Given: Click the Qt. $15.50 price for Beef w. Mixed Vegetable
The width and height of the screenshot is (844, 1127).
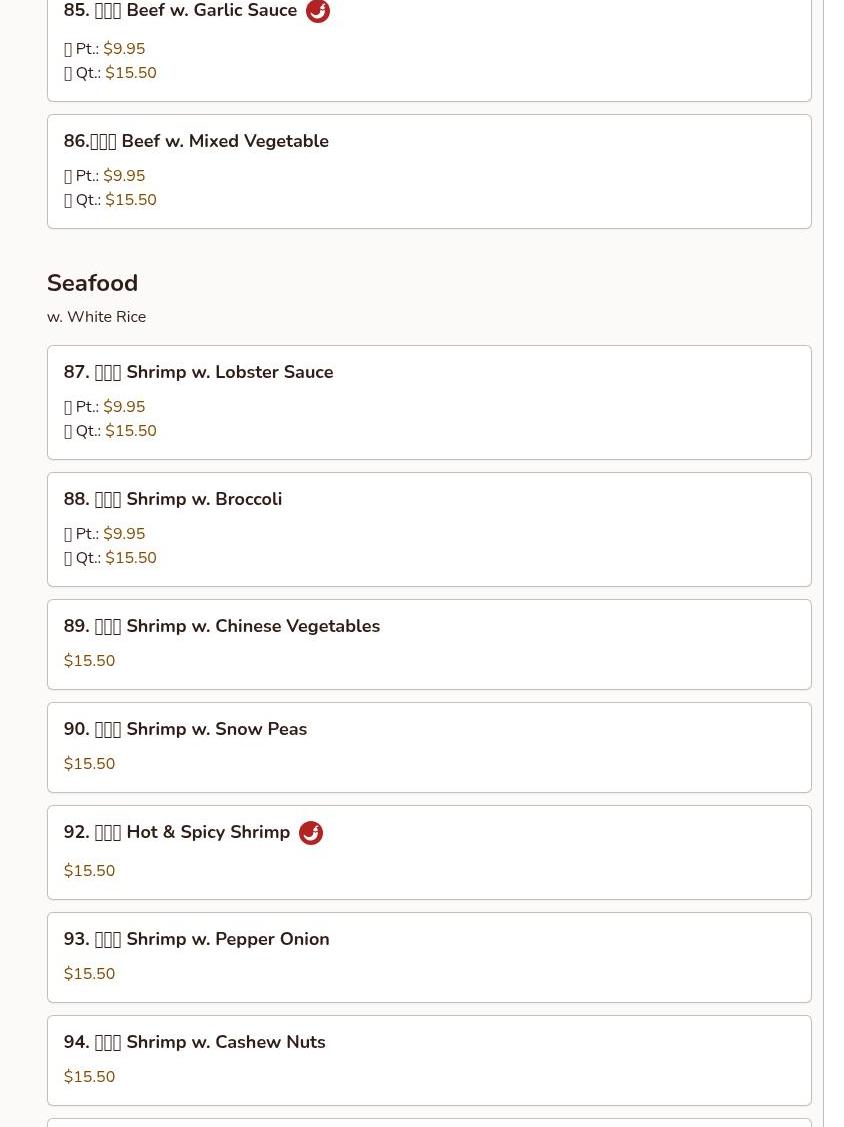Looking at the screenshot, I should click(131, 200).
